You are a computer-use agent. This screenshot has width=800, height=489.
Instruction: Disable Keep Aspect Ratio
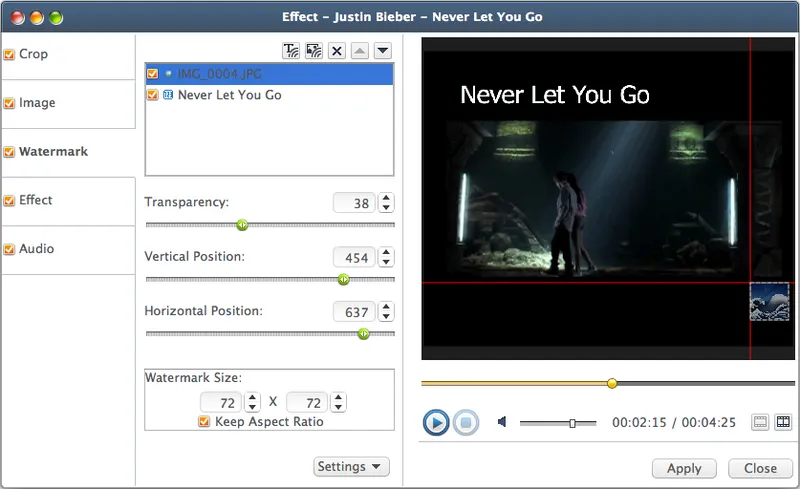click(204, 421)
